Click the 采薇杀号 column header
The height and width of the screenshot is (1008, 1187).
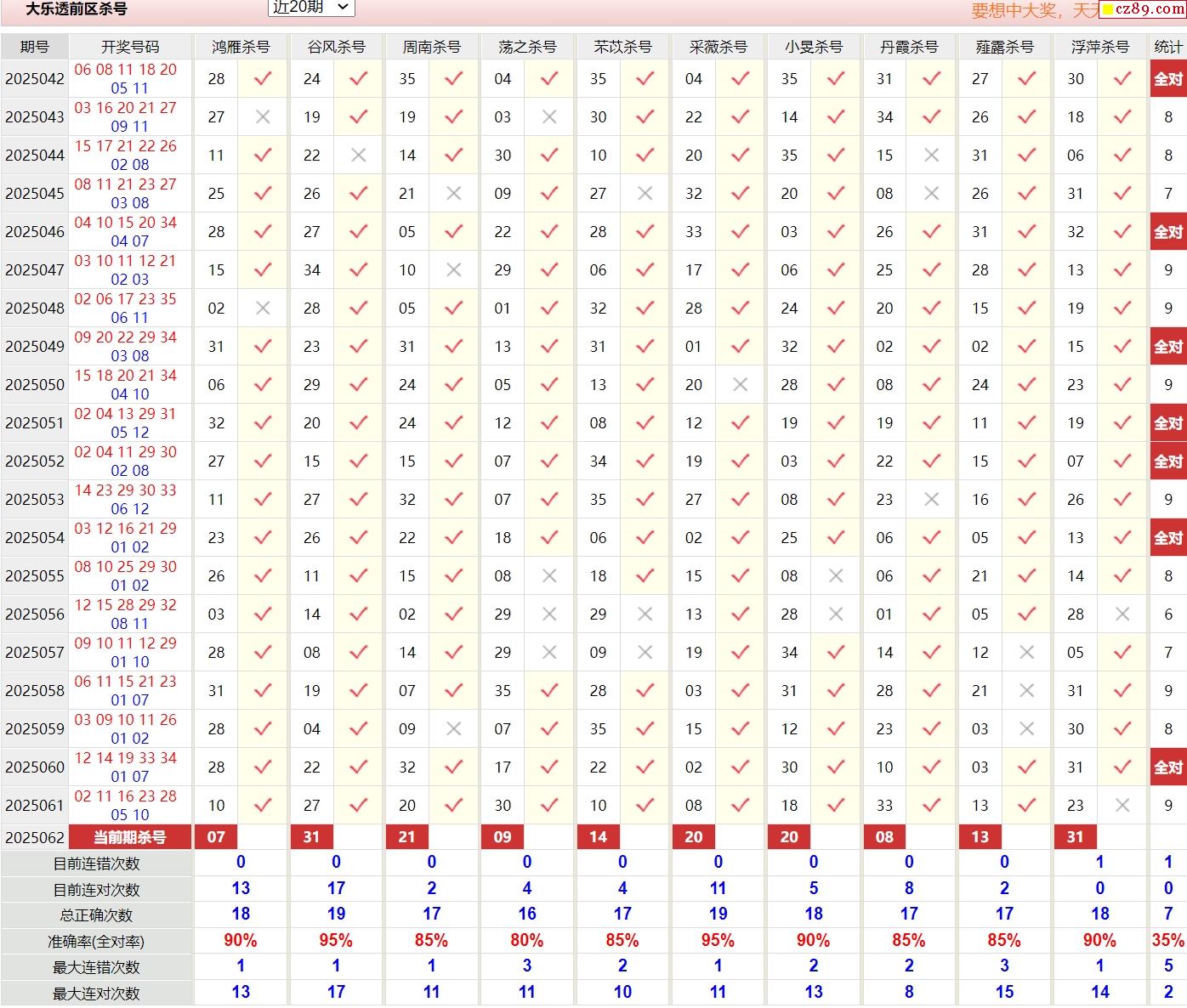point(718,47)
